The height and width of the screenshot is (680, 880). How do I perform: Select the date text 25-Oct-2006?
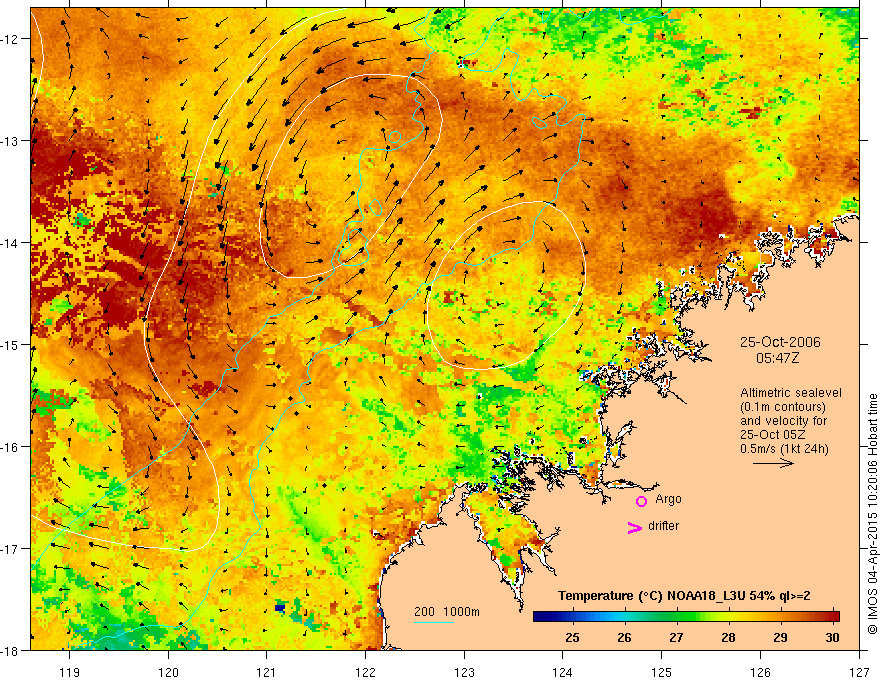coord(780,342)
